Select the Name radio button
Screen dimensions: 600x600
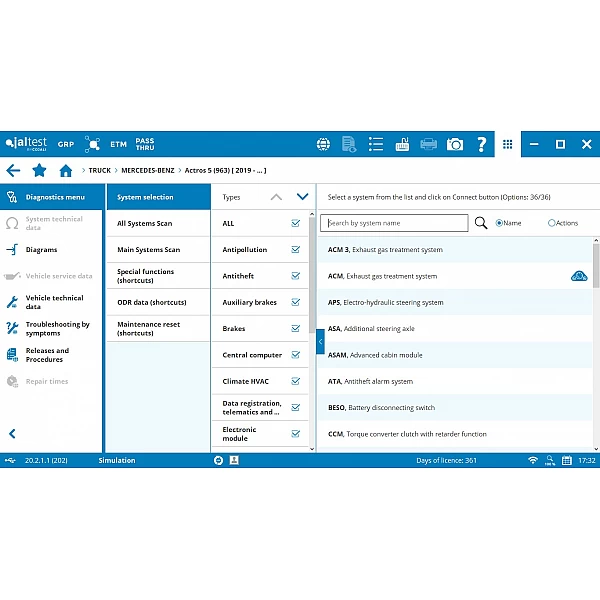coord(499,223)
